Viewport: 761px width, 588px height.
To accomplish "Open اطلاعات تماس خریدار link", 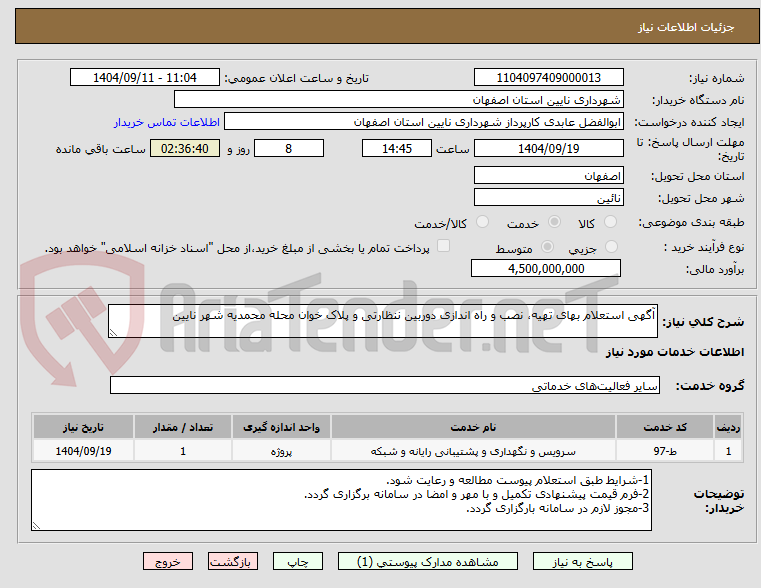I will 166,122.
